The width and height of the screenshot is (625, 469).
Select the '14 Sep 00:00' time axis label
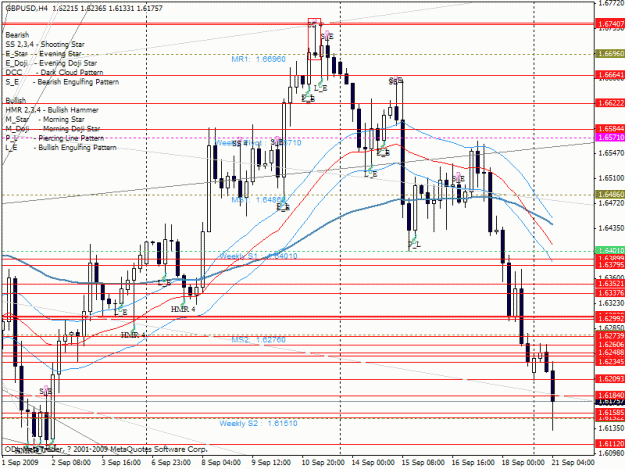click(373, 463)
